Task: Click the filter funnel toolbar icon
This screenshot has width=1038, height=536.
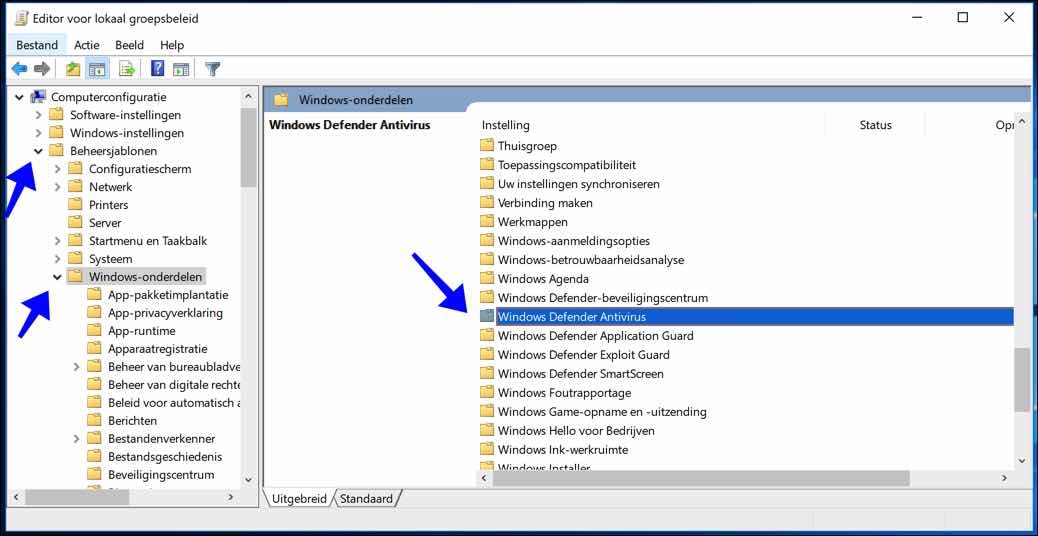Action: pyautogui.click(x=212, y=69)
